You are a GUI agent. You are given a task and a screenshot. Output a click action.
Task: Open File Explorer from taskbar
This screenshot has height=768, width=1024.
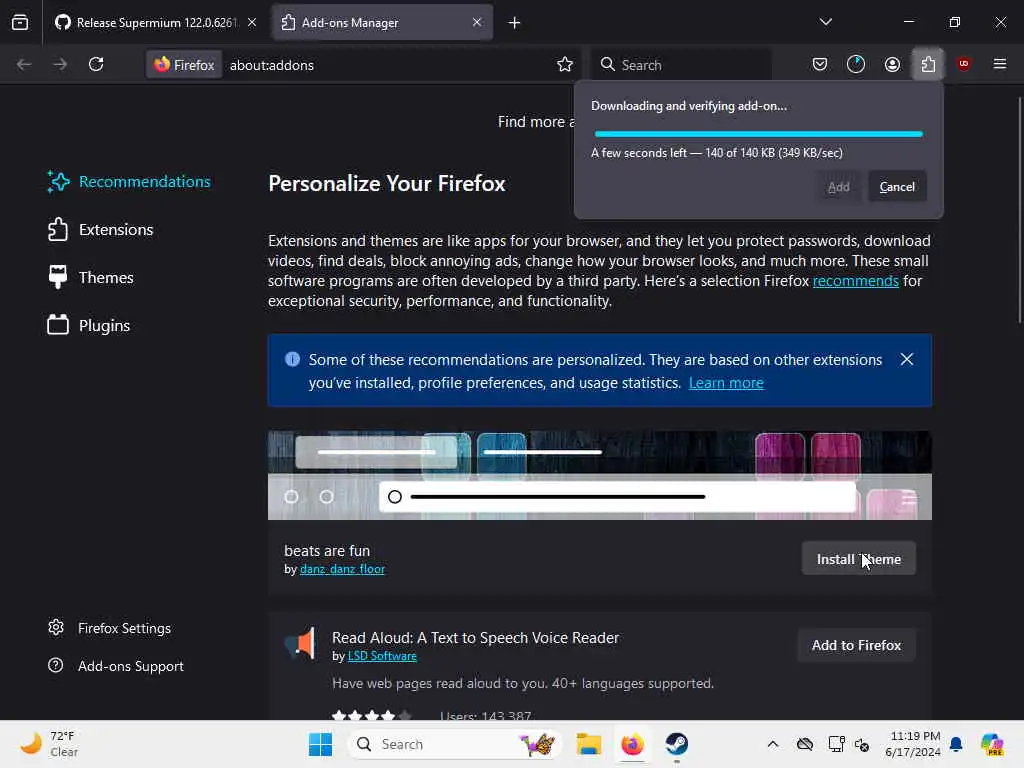588,744
